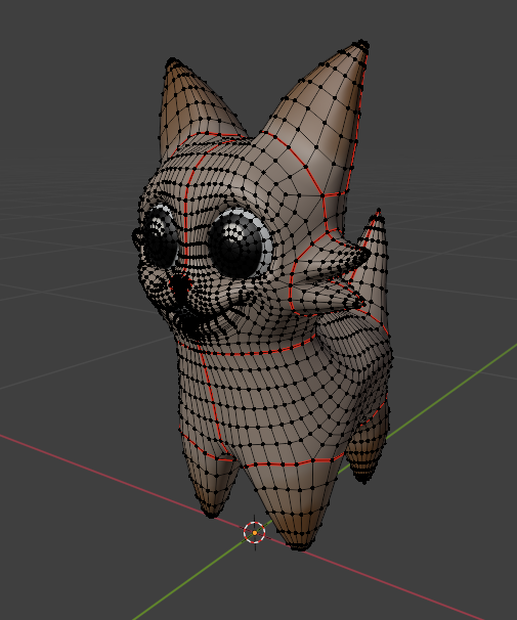Image resolution: width=517 pixels, height=620 pixels.
Task: Click the tip of the tall rear ear
Action: (x=362, y=44)
